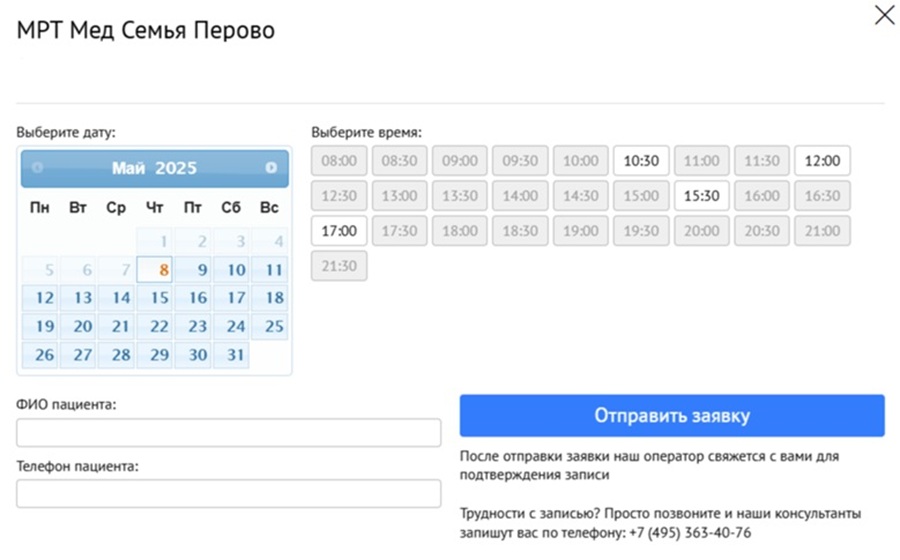Click the 18:00 time slot
This screenshot has width=900, height=560.
(x=460, y=231)
